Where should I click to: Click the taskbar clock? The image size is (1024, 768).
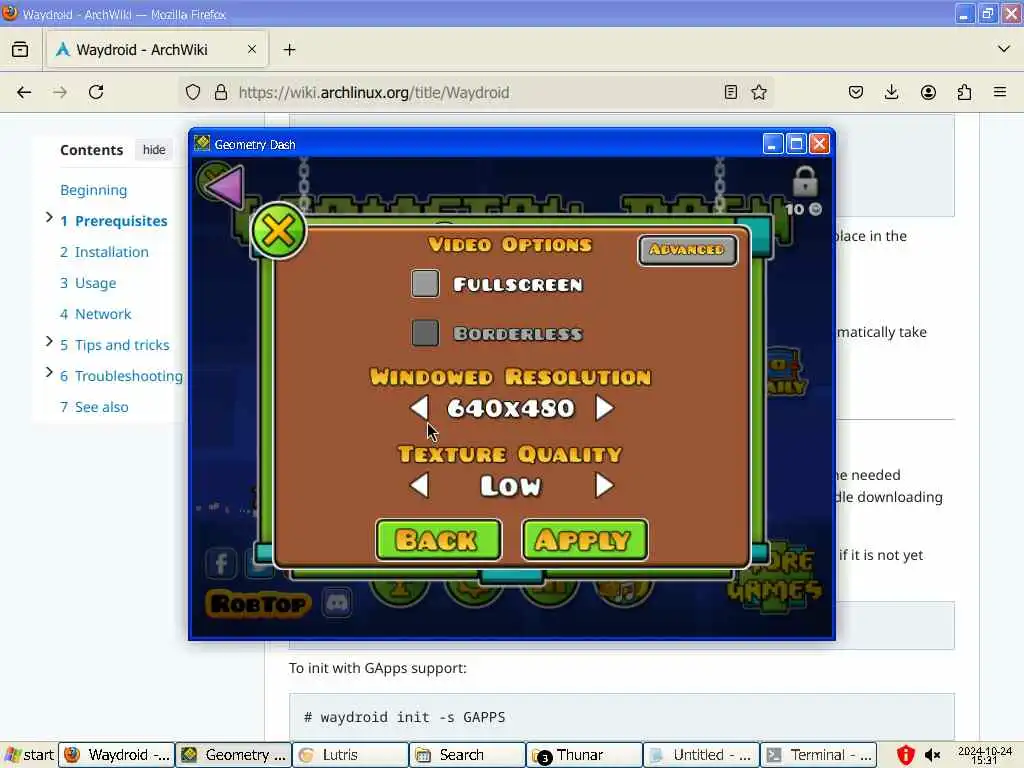coord(984,756)
